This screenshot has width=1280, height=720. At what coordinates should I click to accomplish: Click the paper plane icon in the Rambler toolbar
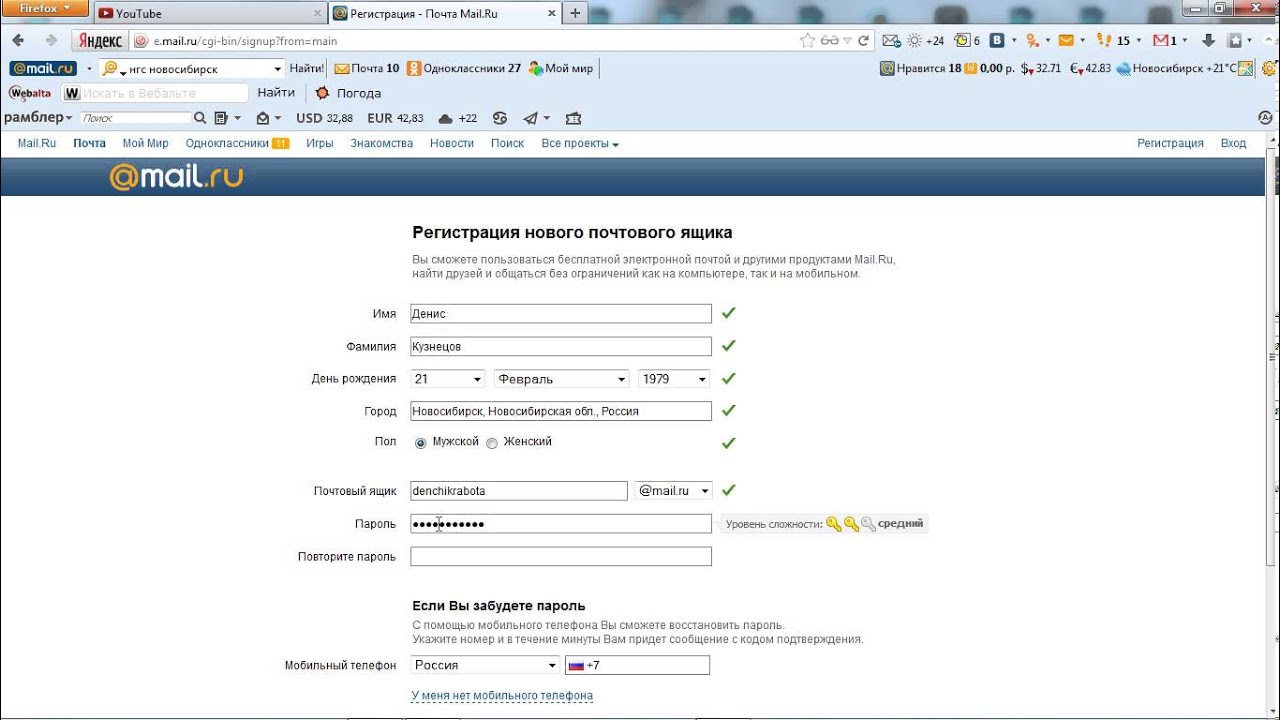click(x=531, y=118)
